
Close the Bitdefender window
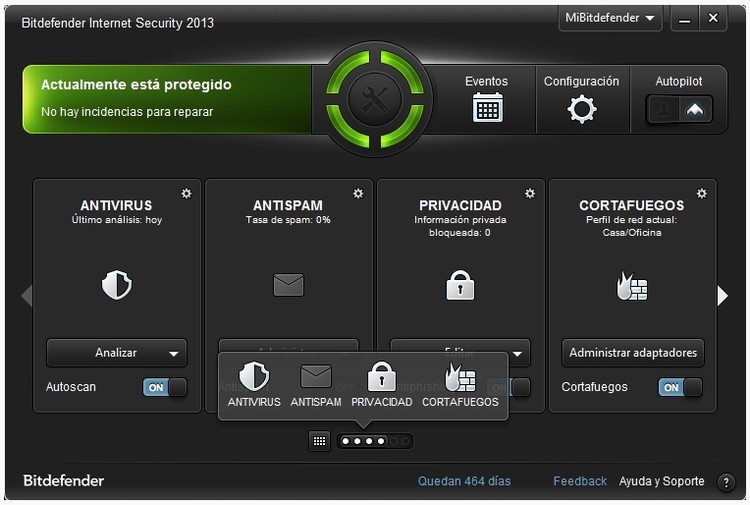coord(713,18)
